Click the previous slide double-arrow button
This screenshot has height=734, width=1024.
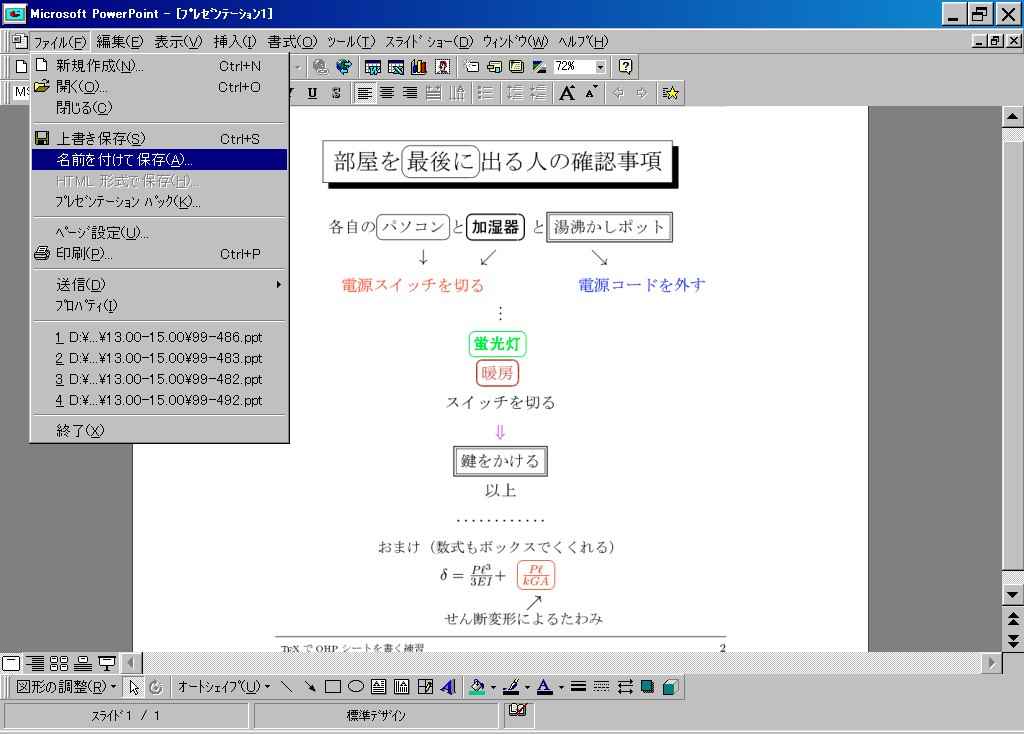pos(1012,618)
